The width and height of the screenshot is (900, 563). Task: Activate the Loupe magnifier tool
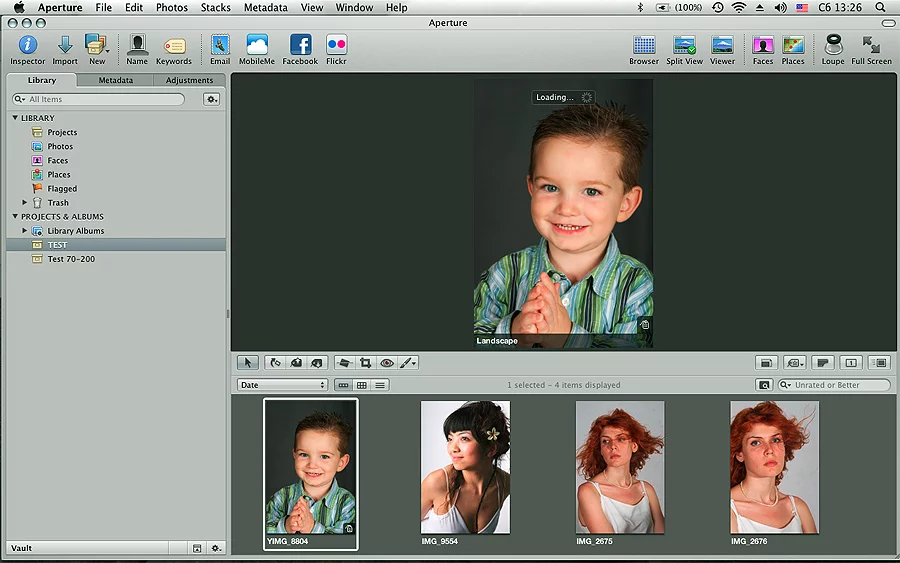pyautogui.click(x=832, y=45)
